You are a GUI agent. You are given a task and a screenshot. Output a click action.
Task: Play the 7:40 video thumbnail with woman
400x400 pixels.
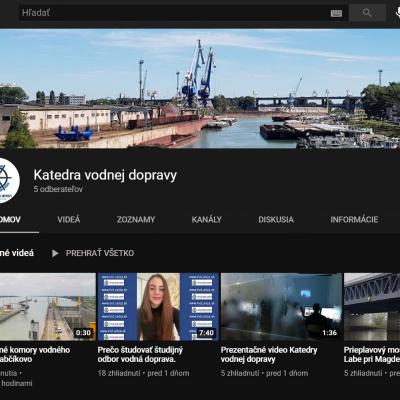click(x=158, y=307)
